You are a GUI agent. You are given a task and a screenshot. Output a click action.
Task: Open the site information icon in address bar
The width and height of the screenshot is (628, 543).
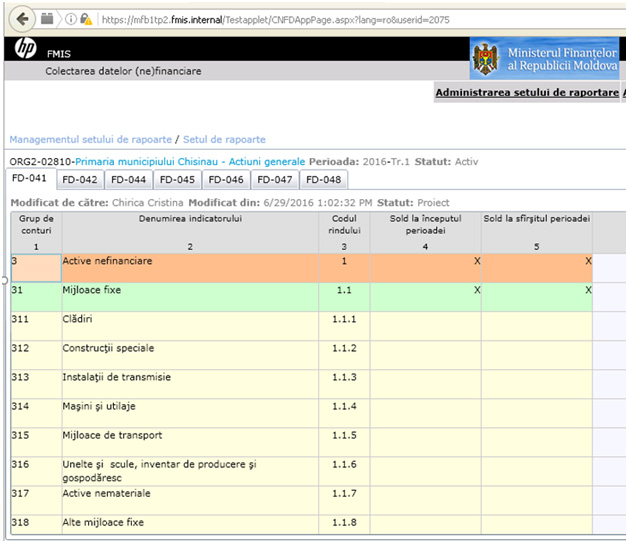(x=70, y=19)
